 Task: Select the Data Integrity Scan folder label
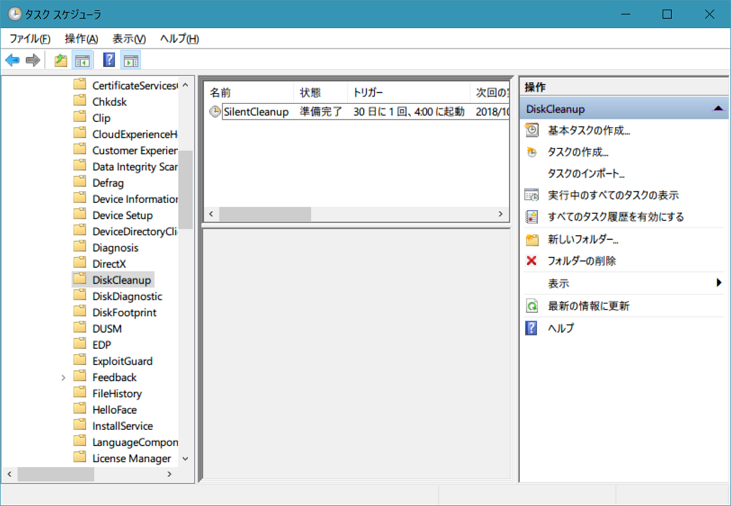[135, 167]
